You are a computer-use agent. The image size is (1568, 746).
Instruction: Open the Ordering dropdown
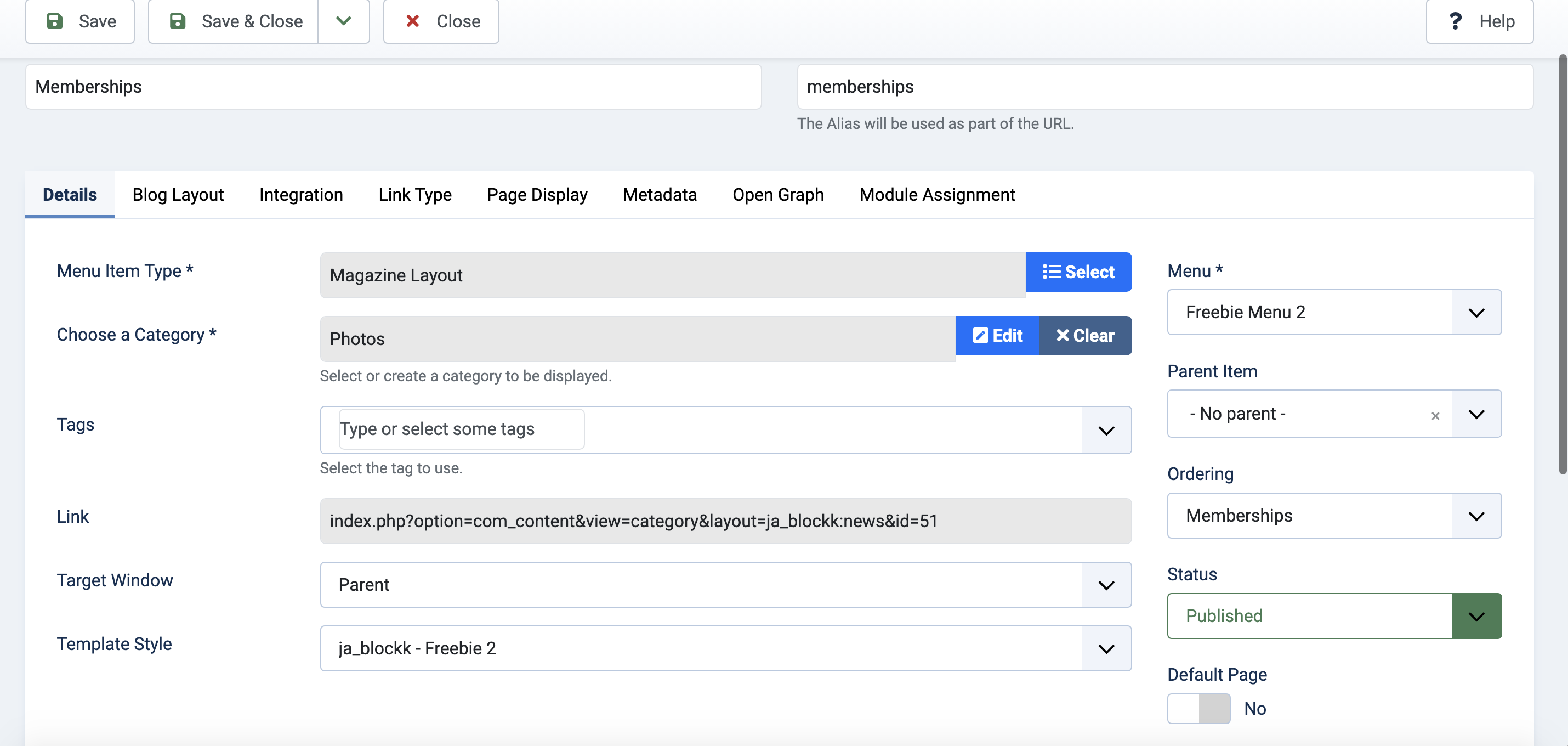(x=1334, y=516)
